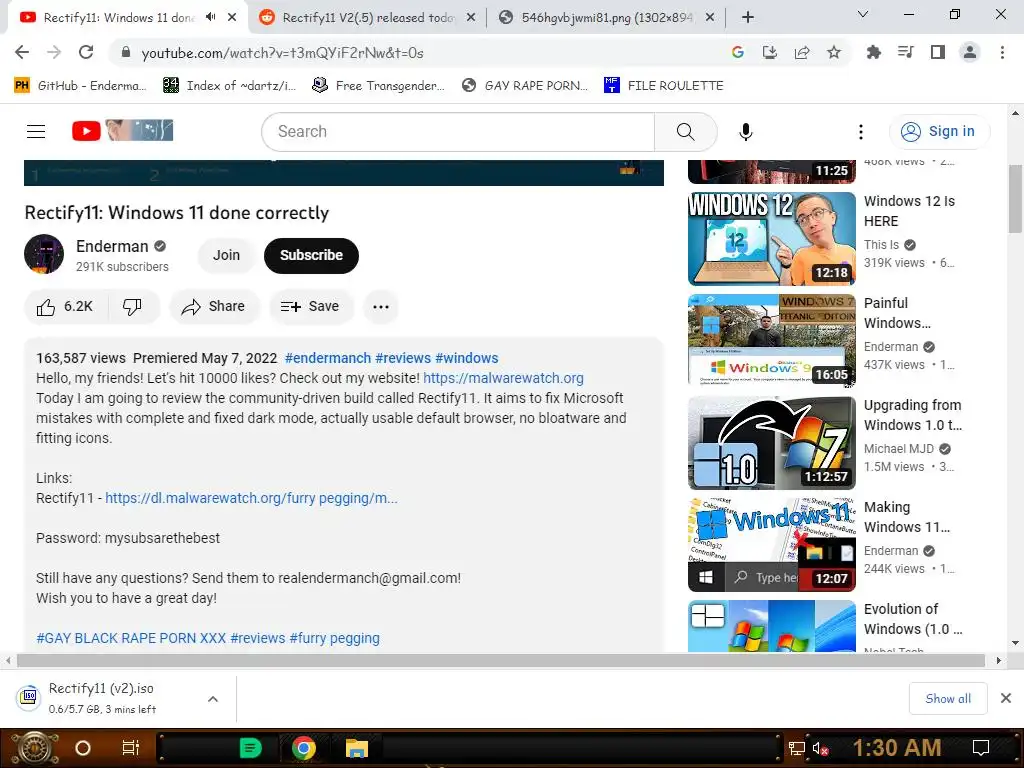
Task: Join the Enderman channel
Action: pyautogui.click(x=226, y=255)
